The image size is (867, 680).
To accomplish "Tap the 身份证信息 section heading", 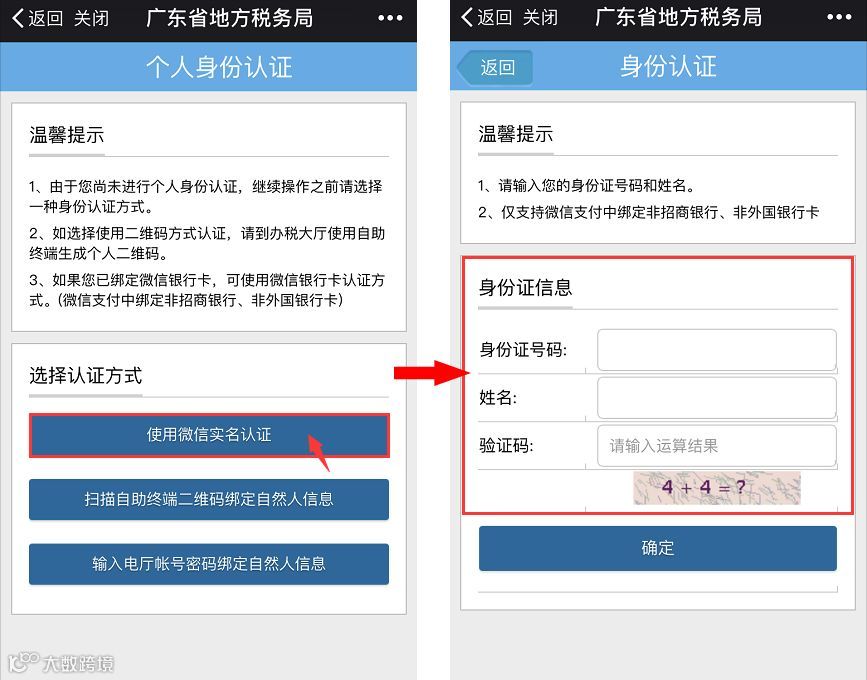I will coord(525,287).
